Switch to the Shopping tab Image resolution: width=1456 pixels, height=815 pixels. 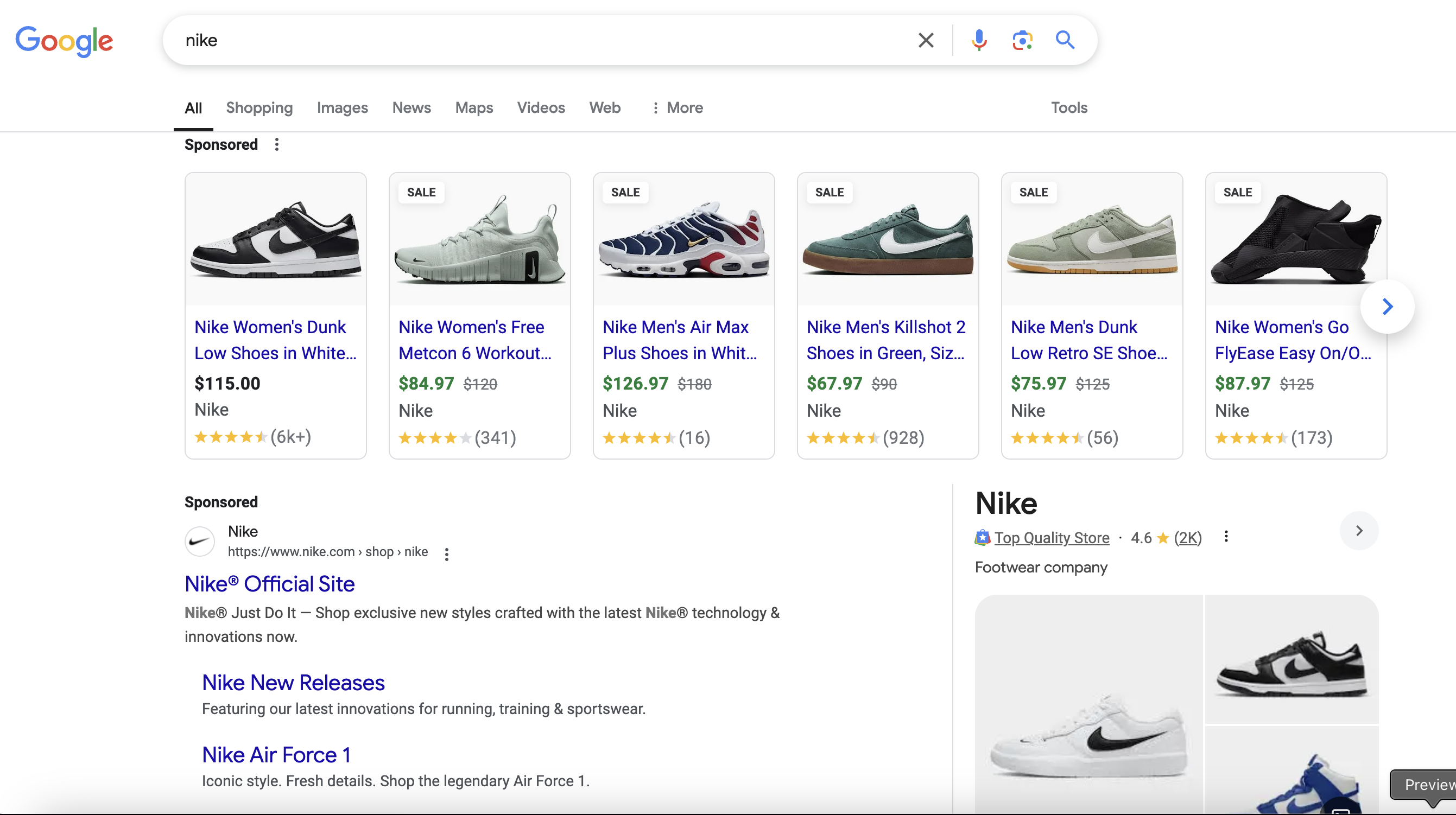tap(259, 107)
